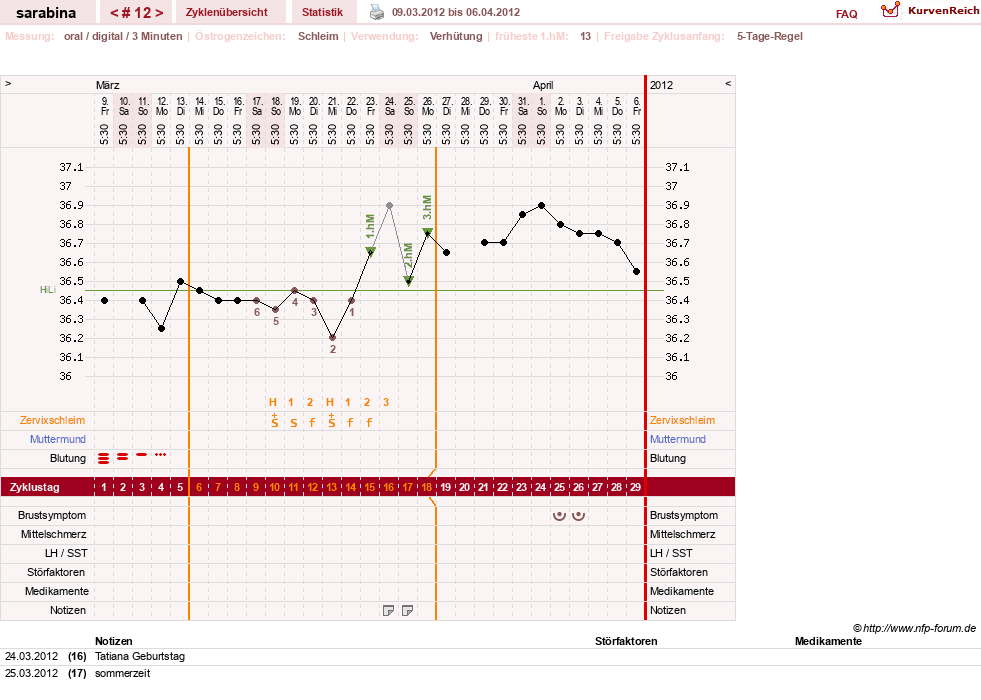This screenshot has height=700, width=981.
Task: Click the breast symptom icon on day 26
Action: [579, 515]
